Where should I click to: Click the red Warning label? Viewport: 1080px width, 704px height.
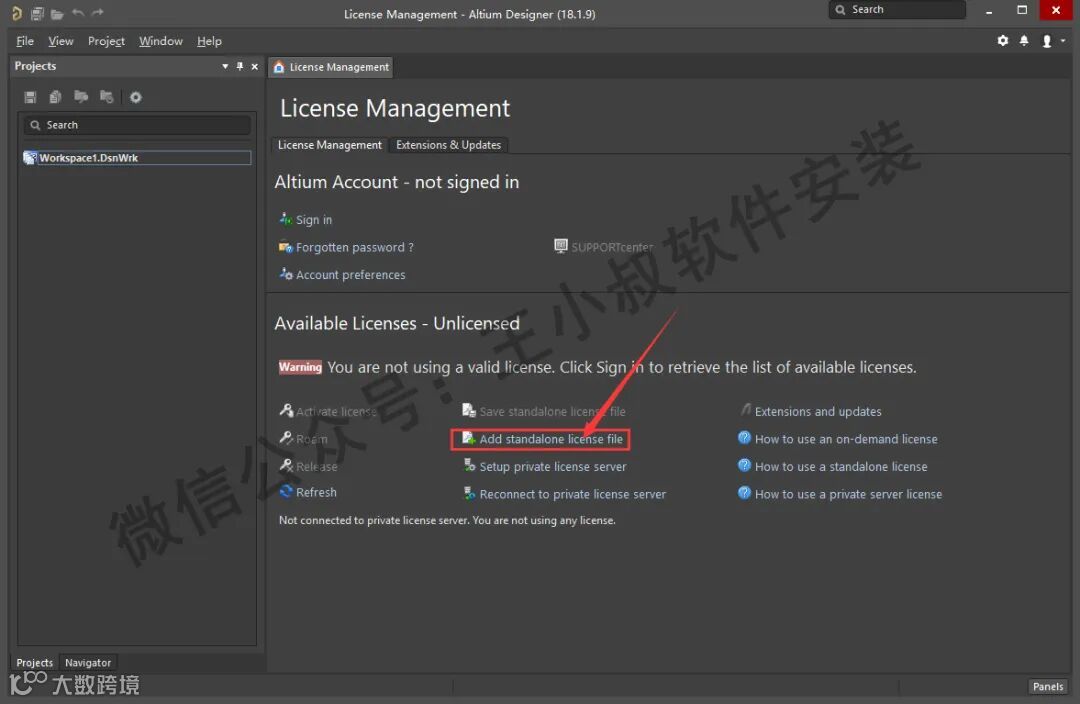coord(300,367)
